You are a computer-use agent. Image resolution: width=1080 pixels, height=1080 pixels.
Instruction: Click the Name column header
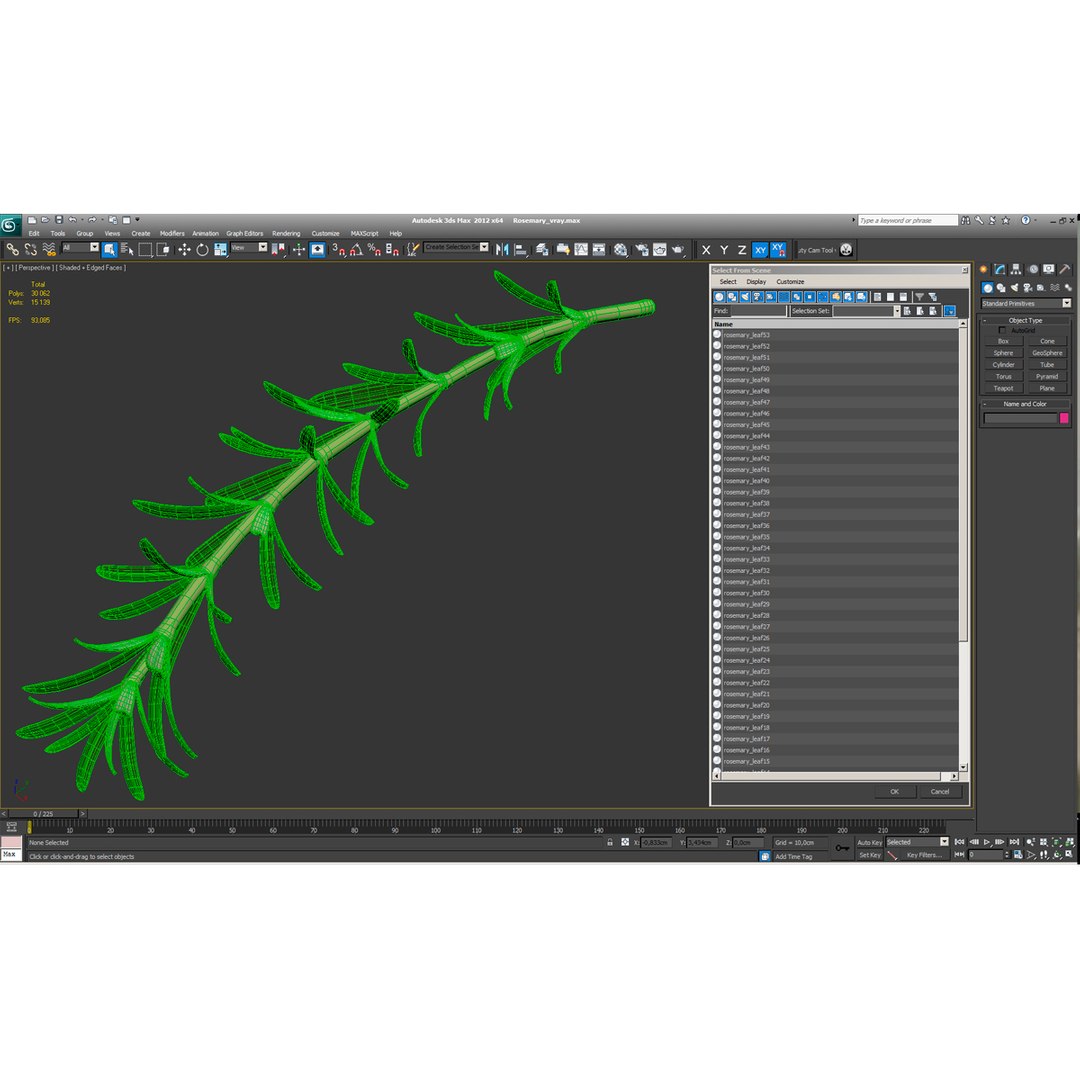pos(835,324)
